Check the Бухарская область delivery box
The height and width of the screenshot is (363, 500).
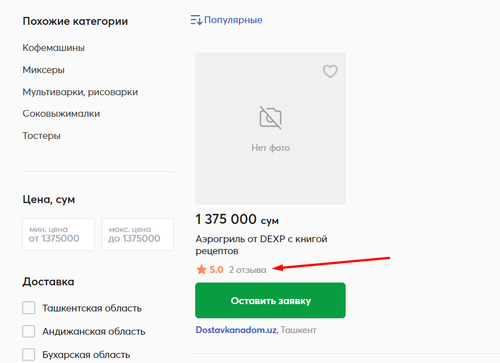[x=29, y=355]
